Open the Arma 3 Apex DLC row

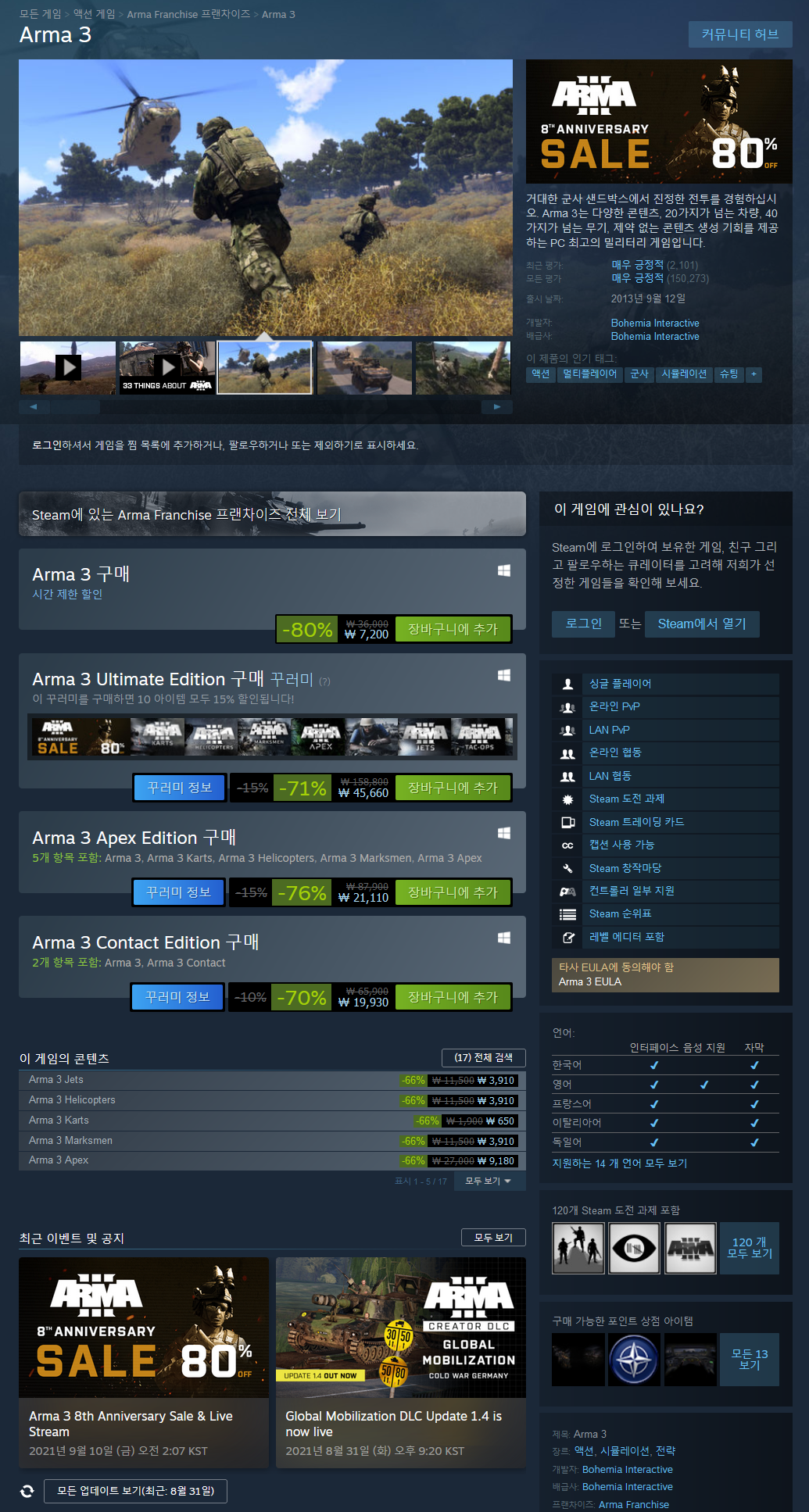click(x=272, y=1161)
